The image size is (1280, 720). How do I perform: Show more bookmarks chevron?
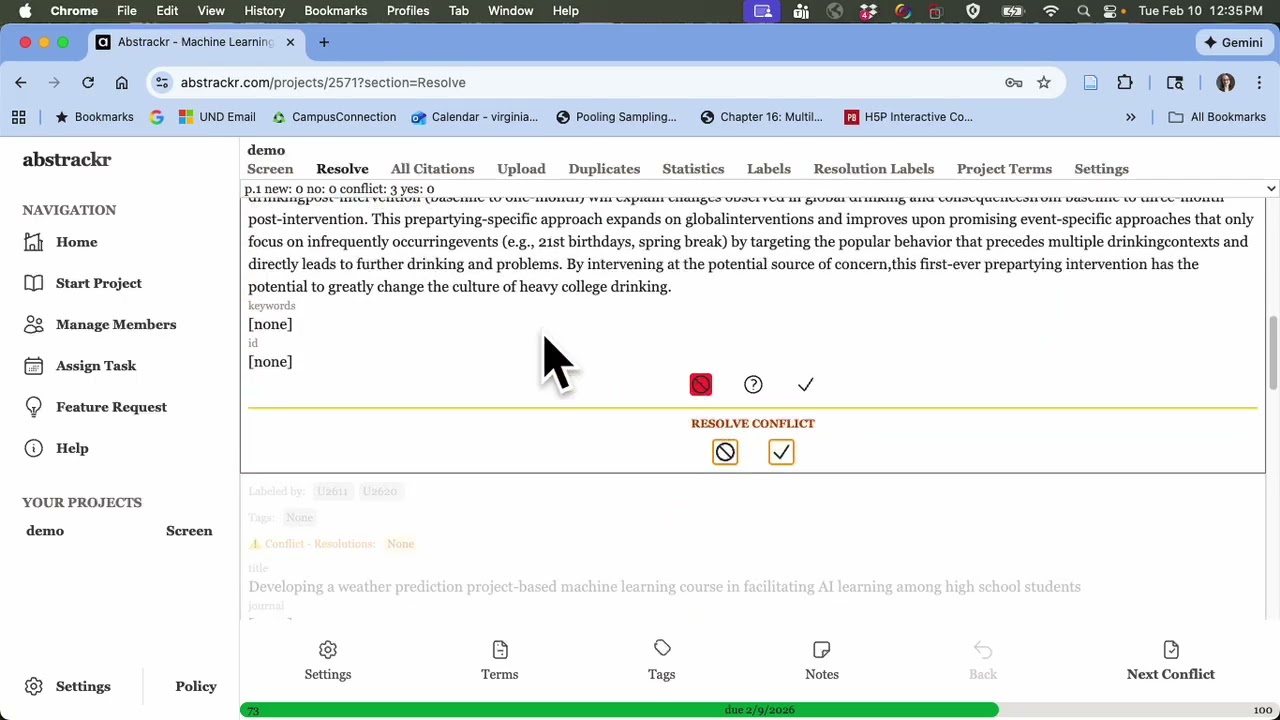click(1131, 117)
